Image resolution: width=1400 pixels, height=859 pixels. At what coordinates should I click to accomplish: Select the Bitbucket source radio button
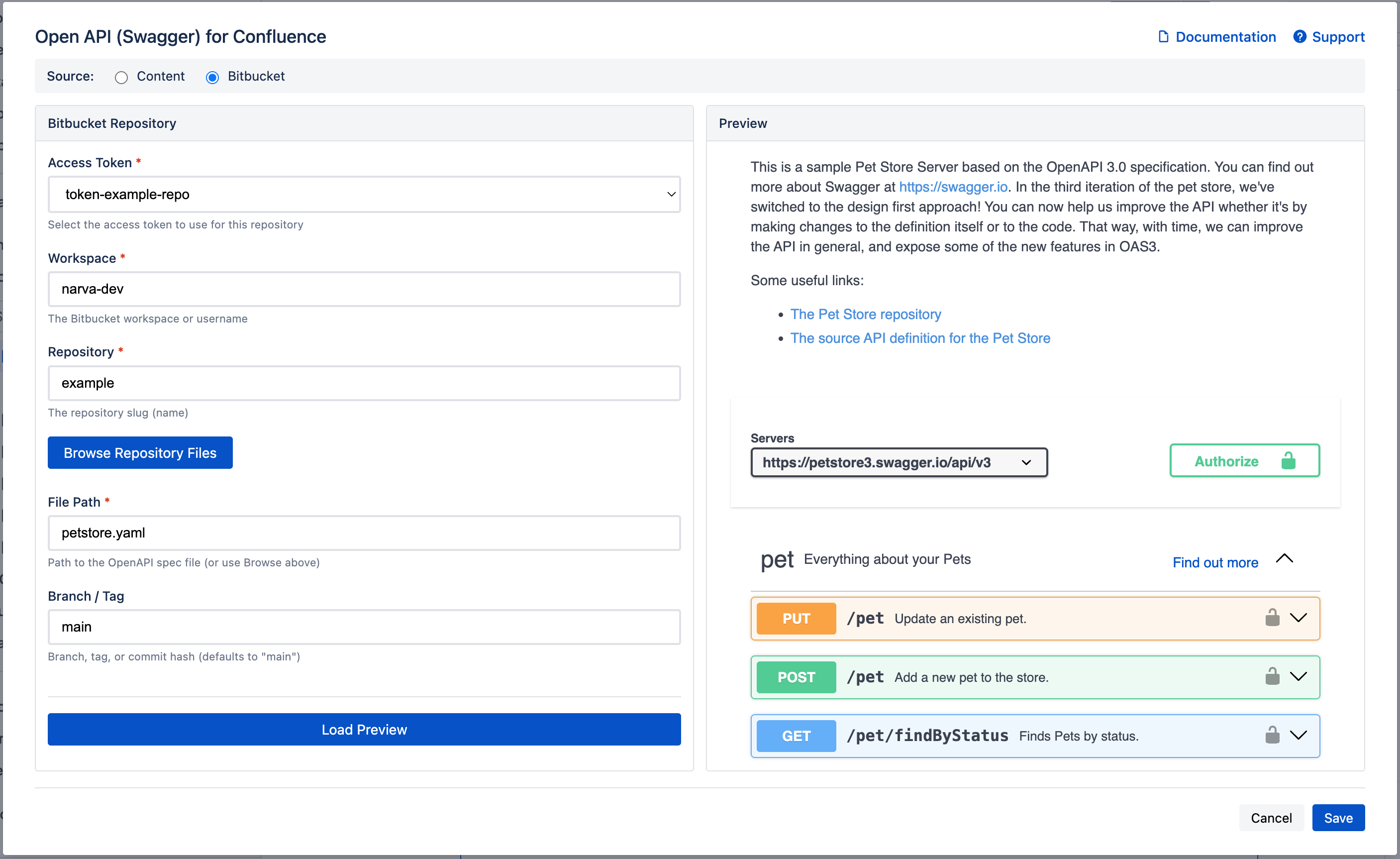point(212,77)
